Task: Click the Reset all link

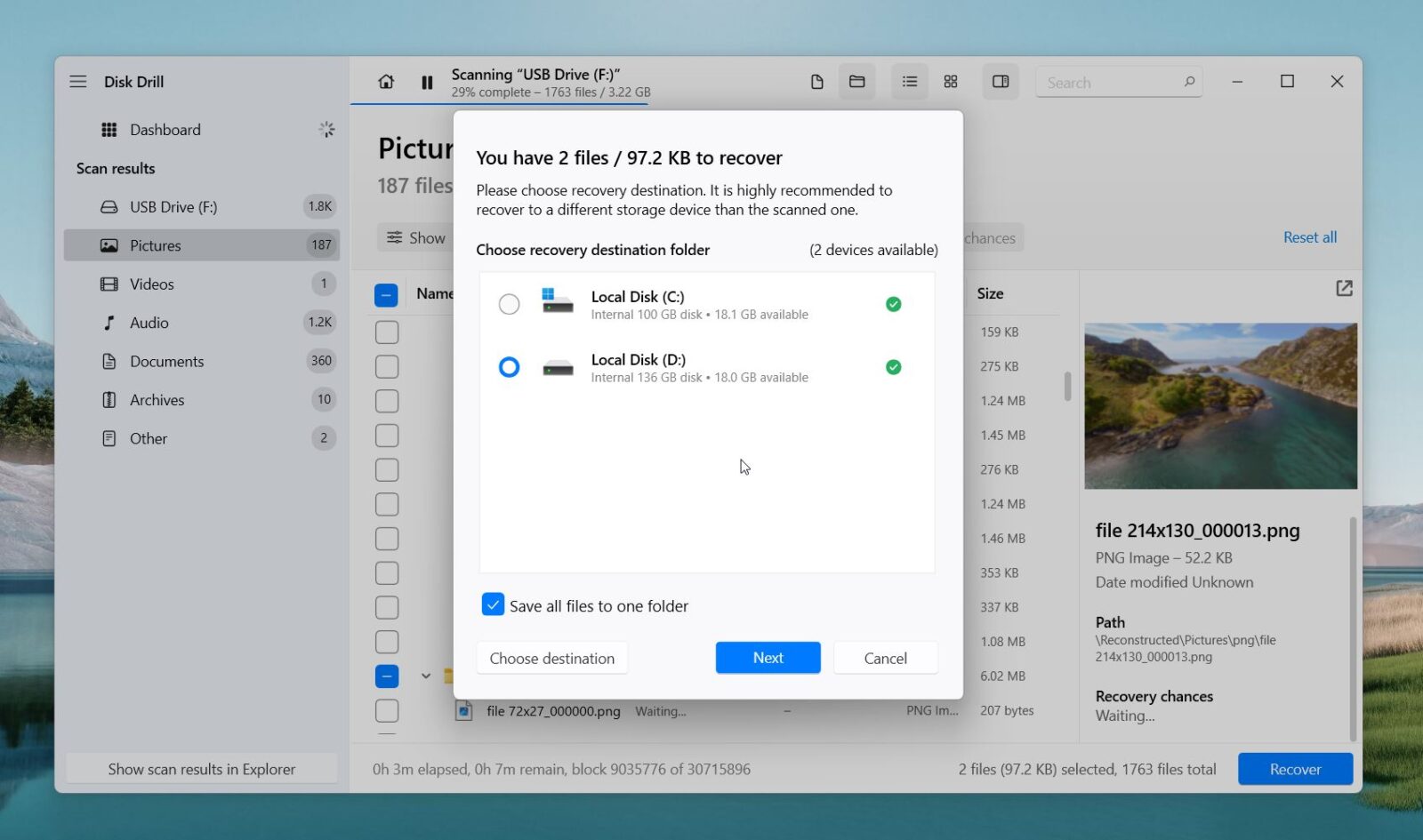Action: [x=1309, y=237]
